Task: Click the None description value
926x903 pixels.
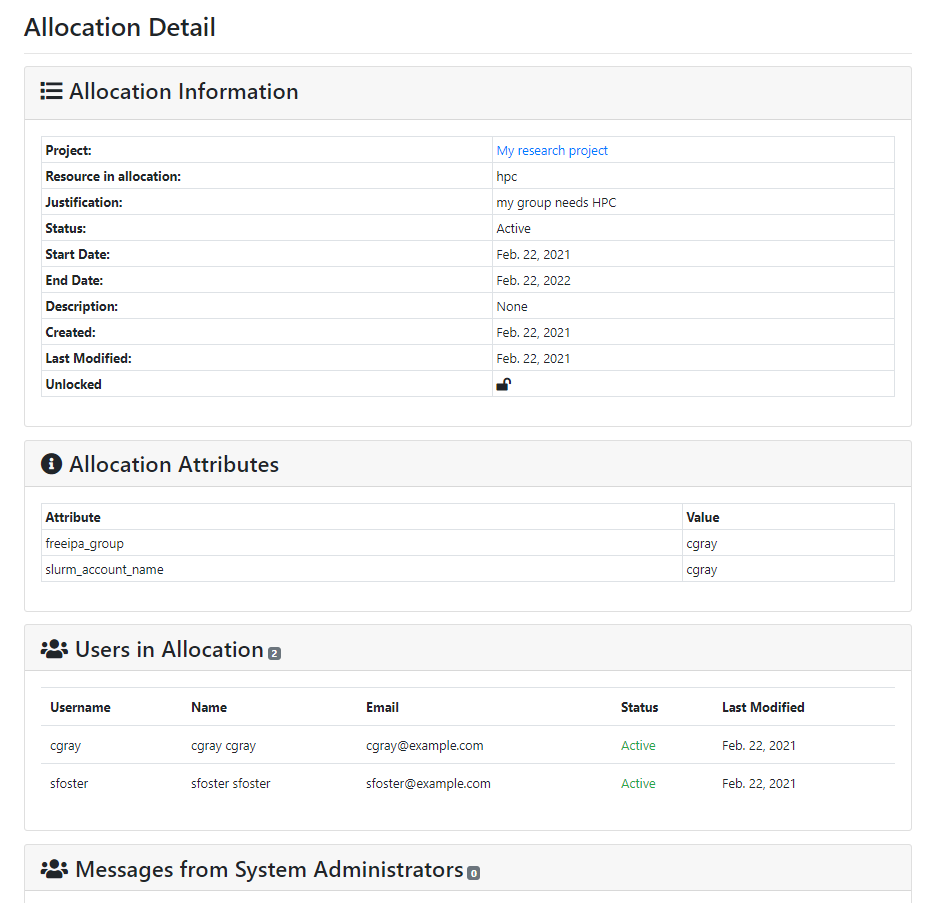Action: [511, 307]
